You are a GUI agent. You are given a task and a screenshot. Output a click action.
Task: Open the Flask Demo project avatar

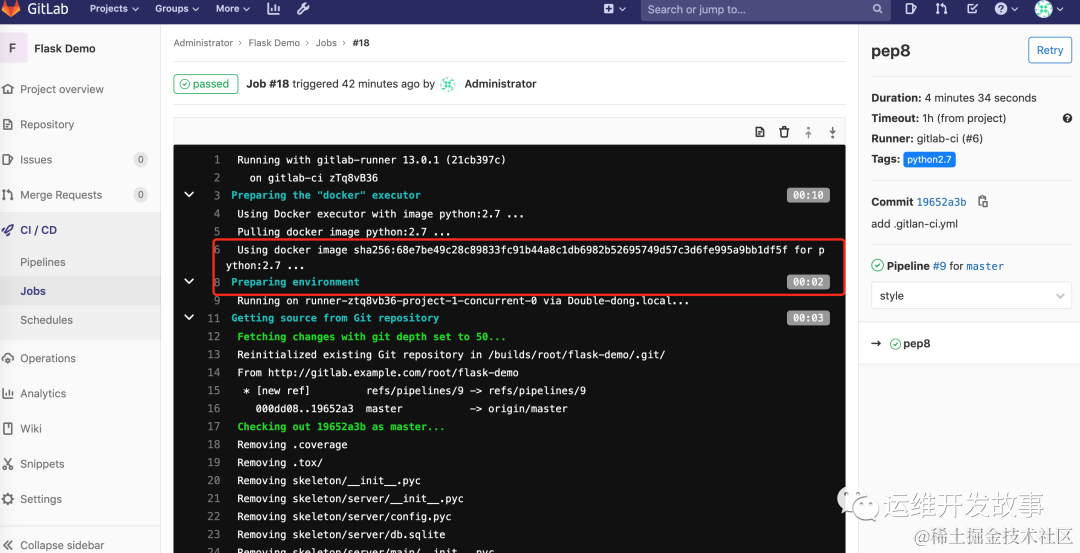click(12, 48)
